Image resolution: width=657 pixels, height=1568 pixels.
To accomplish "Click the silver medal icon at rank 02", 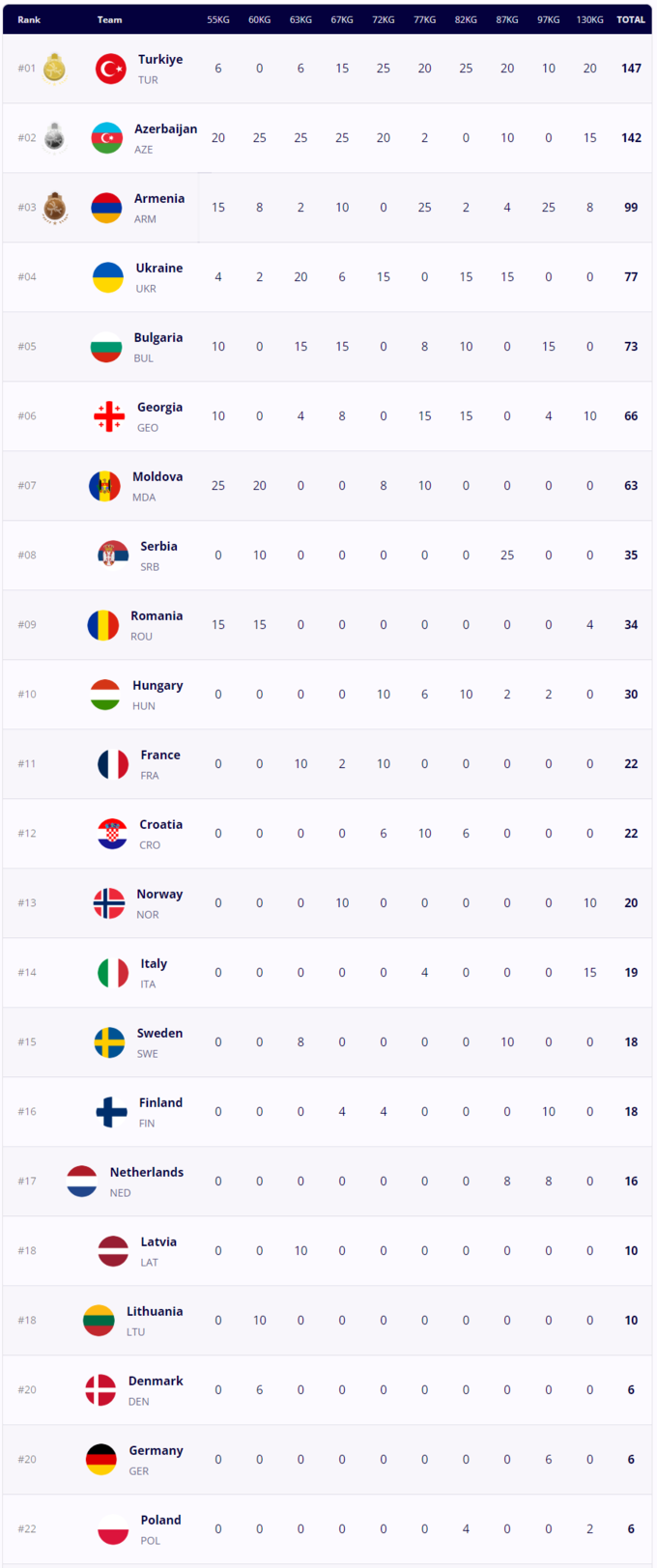I will tap(54, 138).
